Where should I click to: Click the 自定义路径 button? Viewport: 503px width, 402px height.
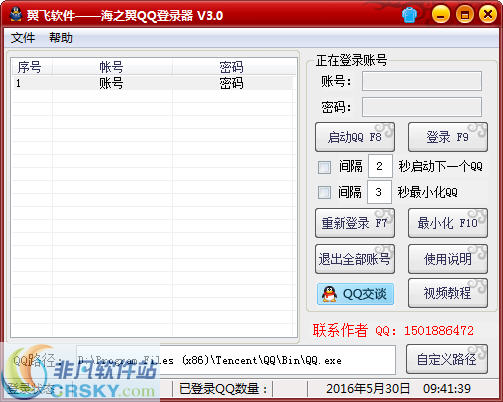point(447,359)
